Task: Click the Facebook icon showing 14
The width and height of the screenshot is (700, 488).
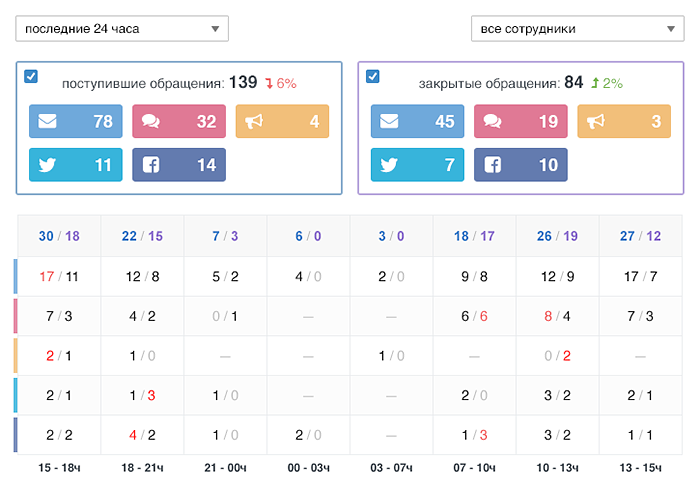Action: (150, 165)
